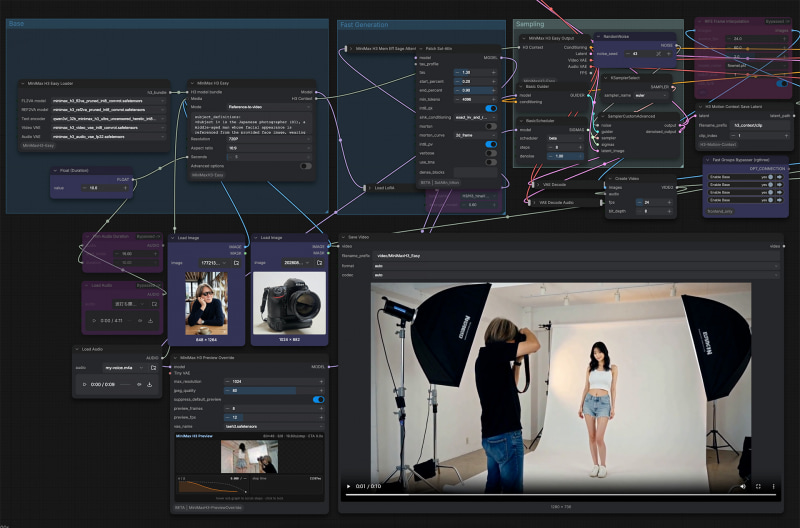Screen dimensions: 800x528
Task: Open the Resolution 720P dropdown
Action: tap(269, 139)
